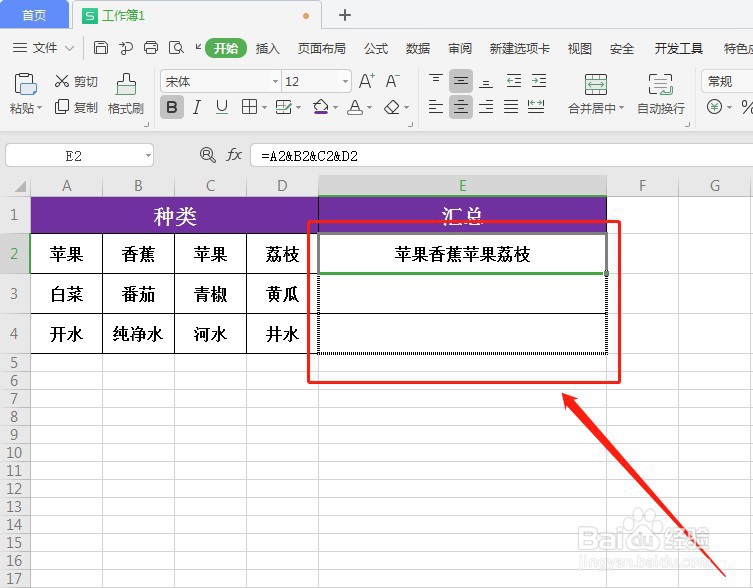Screen dimensions: 753x588
Task: Click the Save icon in quick access bar
Action: tap(100, 48)
